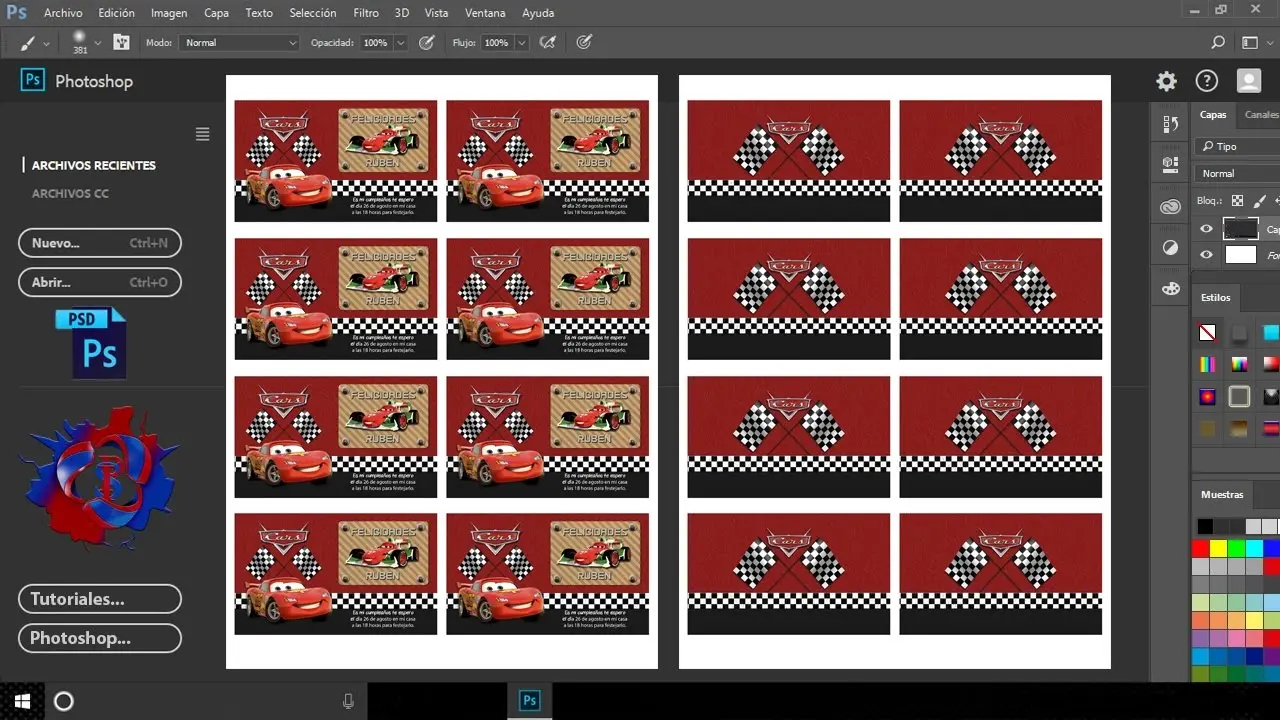Open the Filtro menu
The height and width of the screenshot is (720, 1280).
[365, 12]
